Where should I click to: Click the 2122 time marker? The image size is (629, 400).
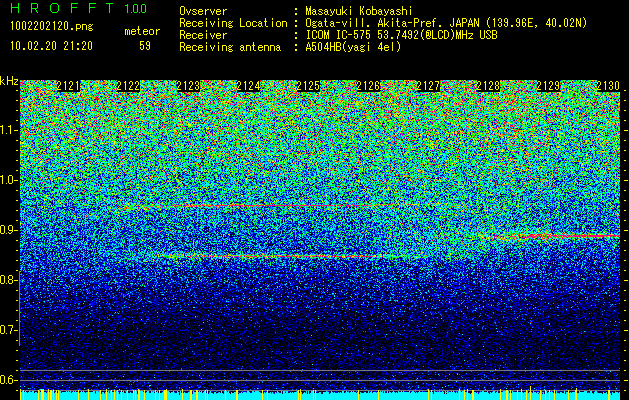[128, 86]
